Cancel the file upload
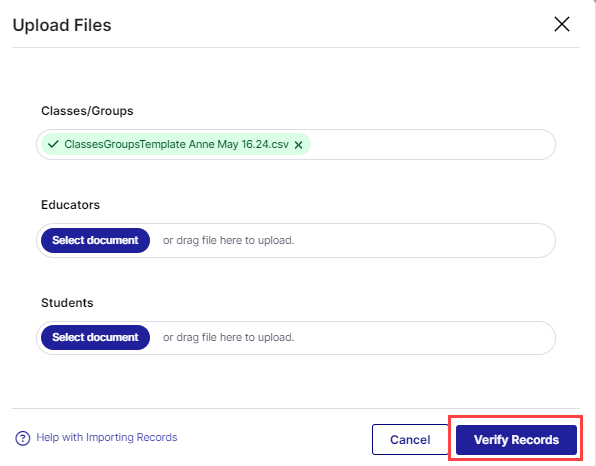This screenshot has width=596, height=466. [410, 439]
